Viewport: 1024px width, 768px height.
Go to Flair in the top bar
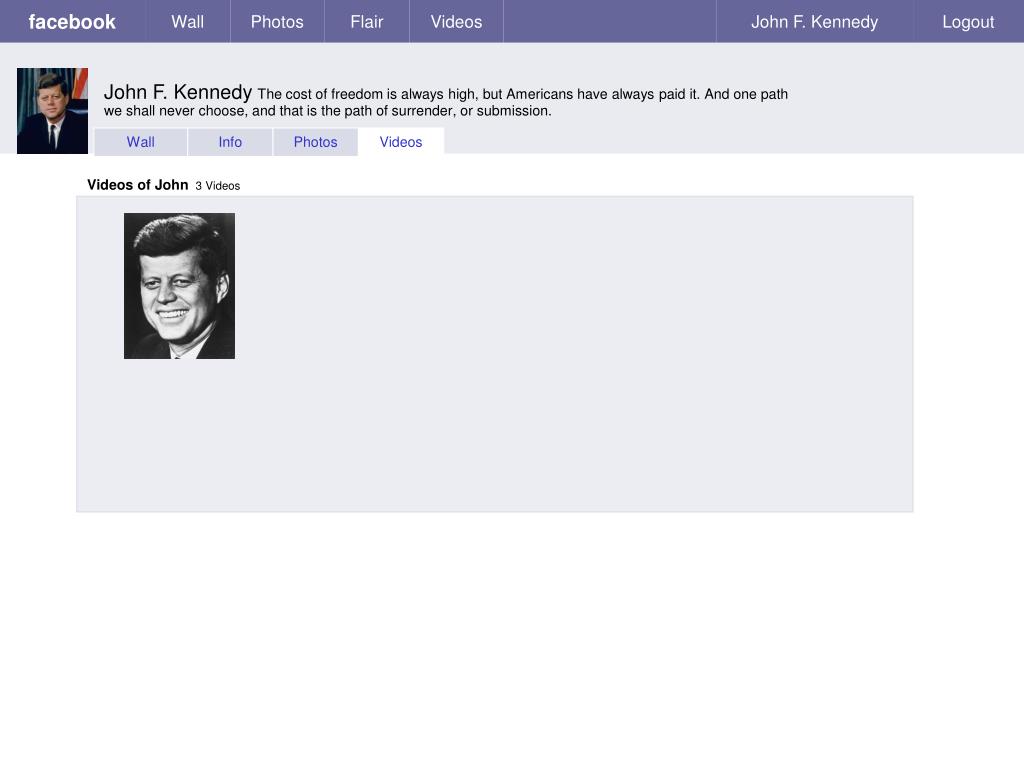tap(366, 22)
